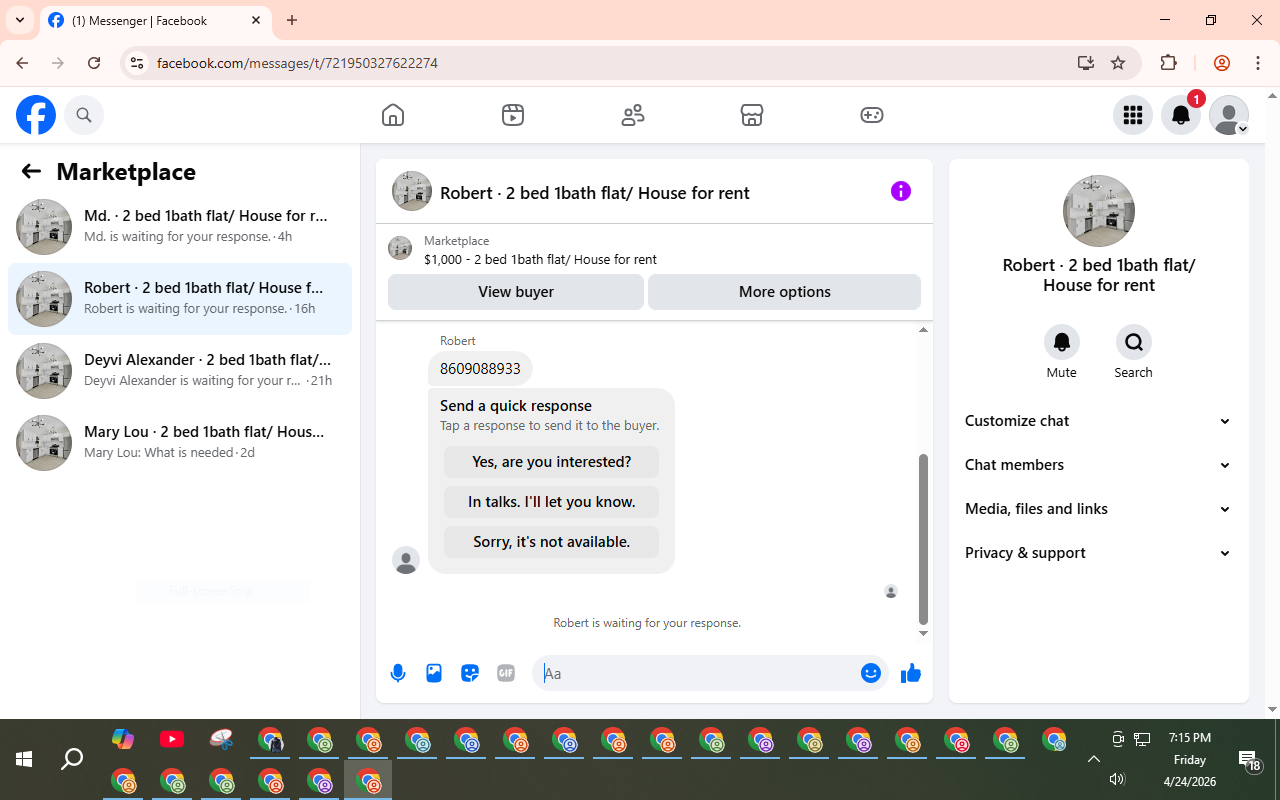This screenshot has height=800, width=1280.
Task: Mute this conversation with the bell button
Action: pos(1062,342)
